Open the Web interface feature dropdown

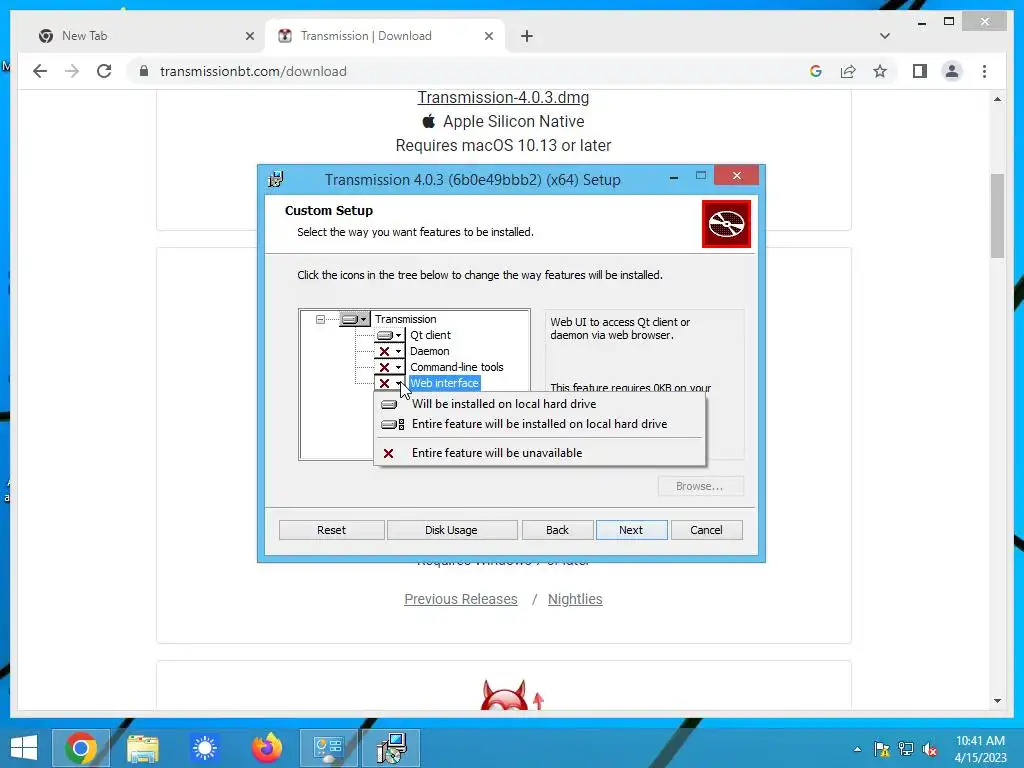click(390, 383)
